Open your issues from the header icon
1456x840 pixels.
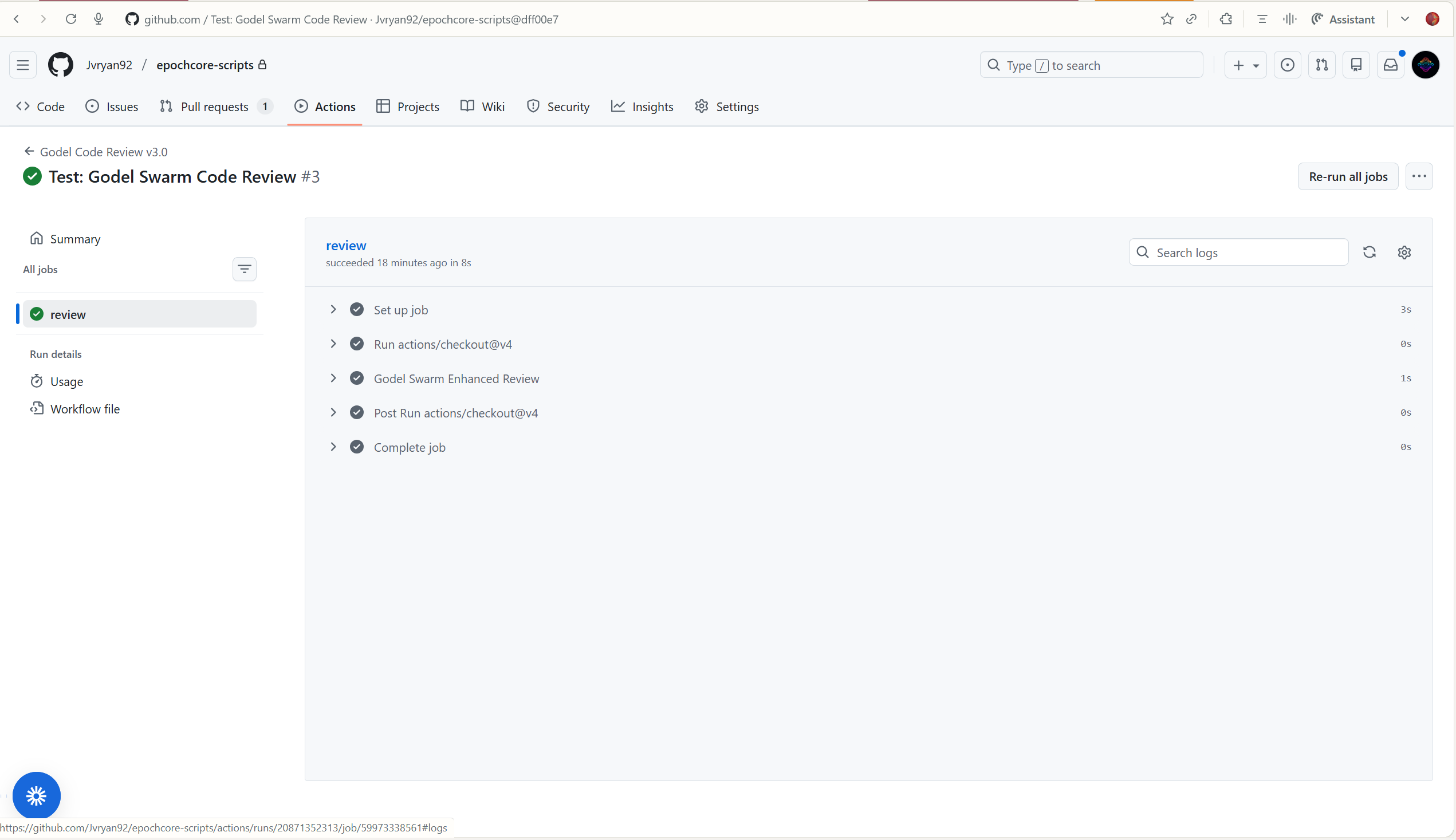pos(1287,65)
